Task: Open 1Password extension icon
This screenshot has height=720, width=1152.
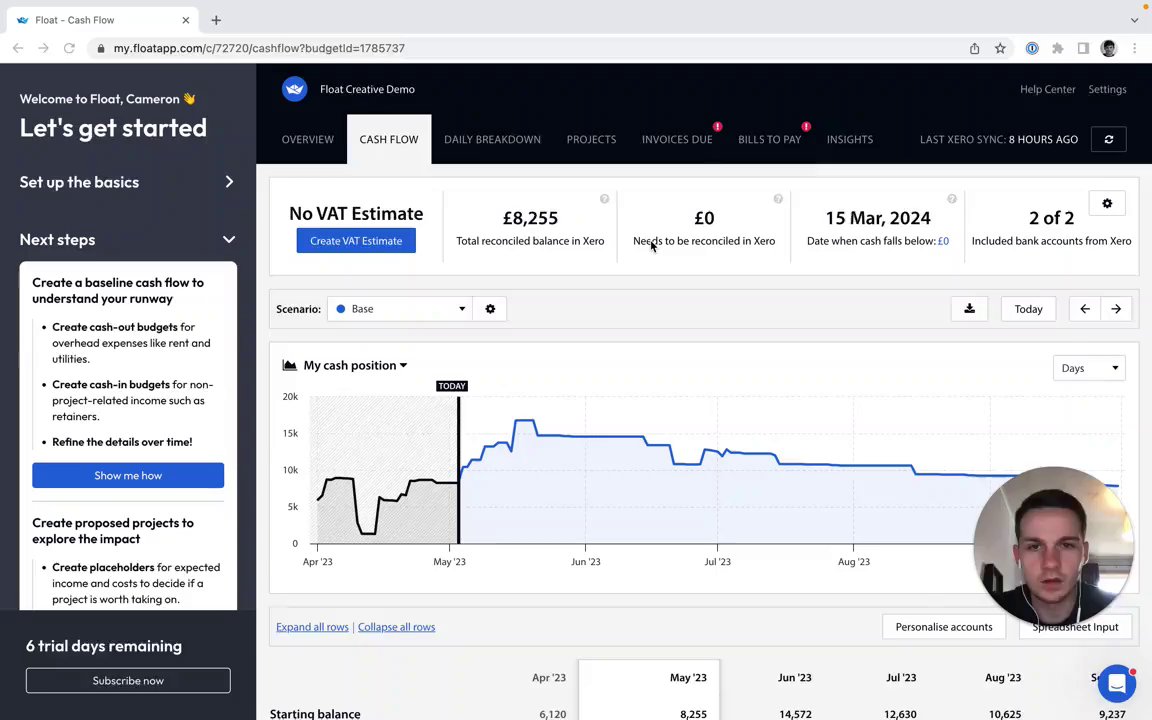Action: pyautogui.click(x=1032, y=48)
